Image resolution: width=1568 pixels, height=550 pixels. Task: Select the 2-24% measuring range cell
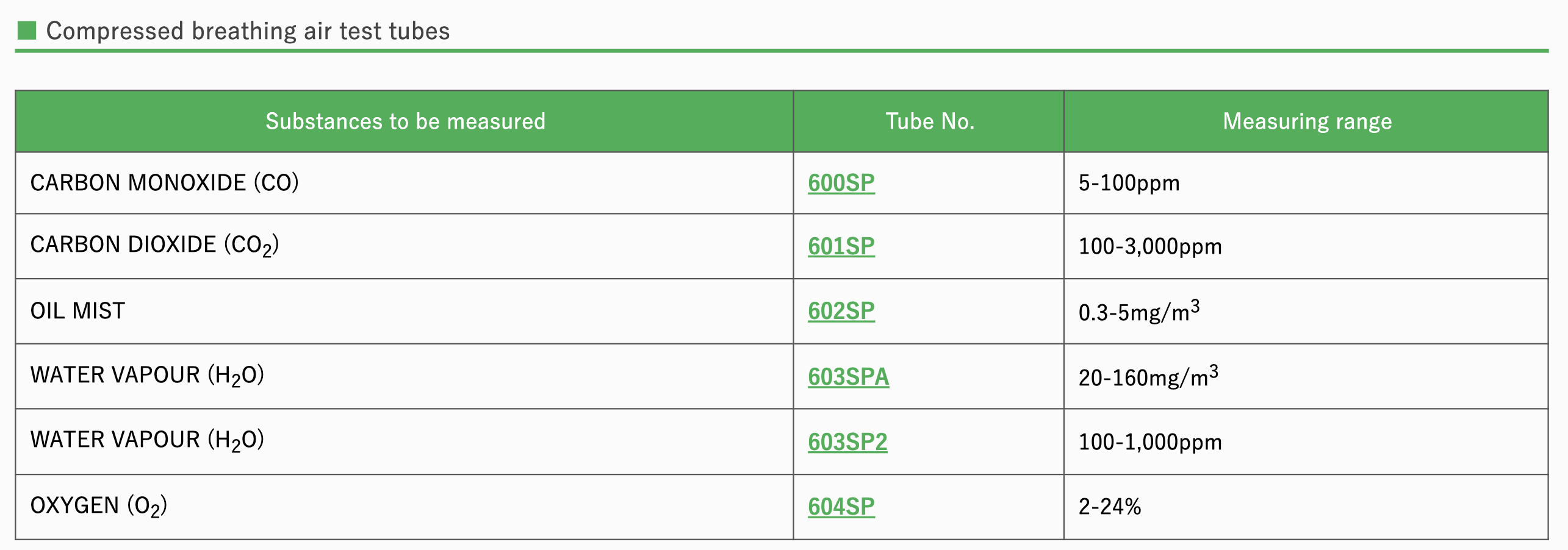coord(1109,507)
